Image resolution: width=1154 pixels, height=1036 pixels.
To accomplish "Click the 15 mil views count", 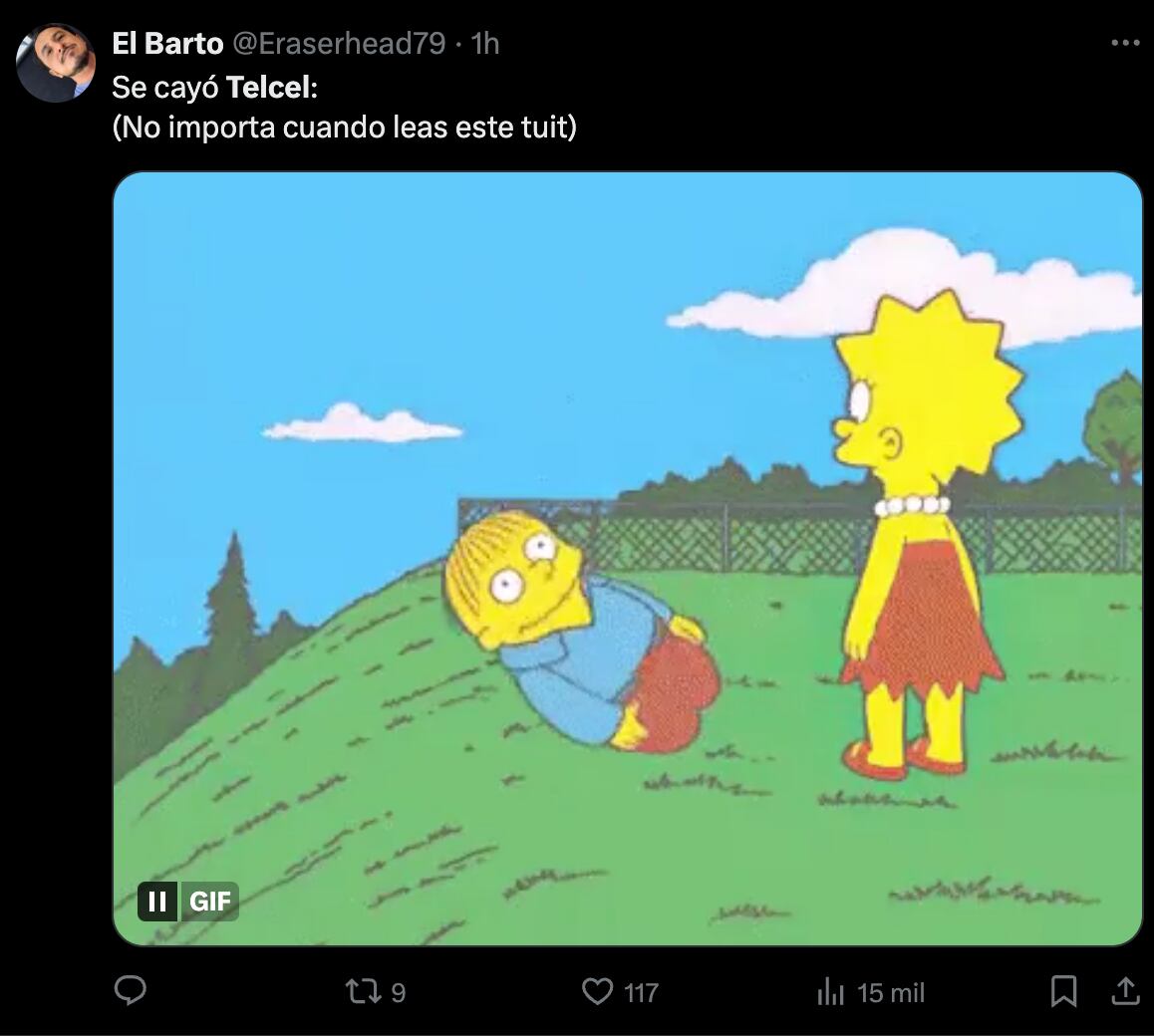I will [891, 992].
